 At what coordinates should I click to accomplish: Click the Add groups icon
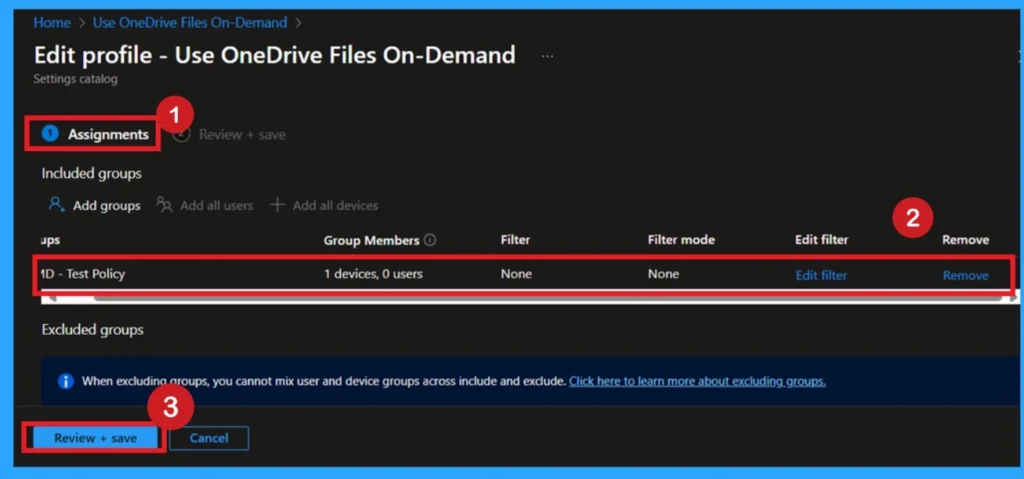tap(57, 205)
